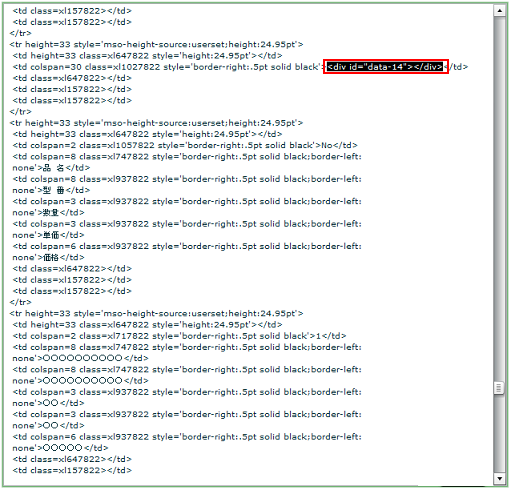Click the five-circle ○○○○○ placeholder text
Screen dimensions: 511x490
[x=63, y=448]
